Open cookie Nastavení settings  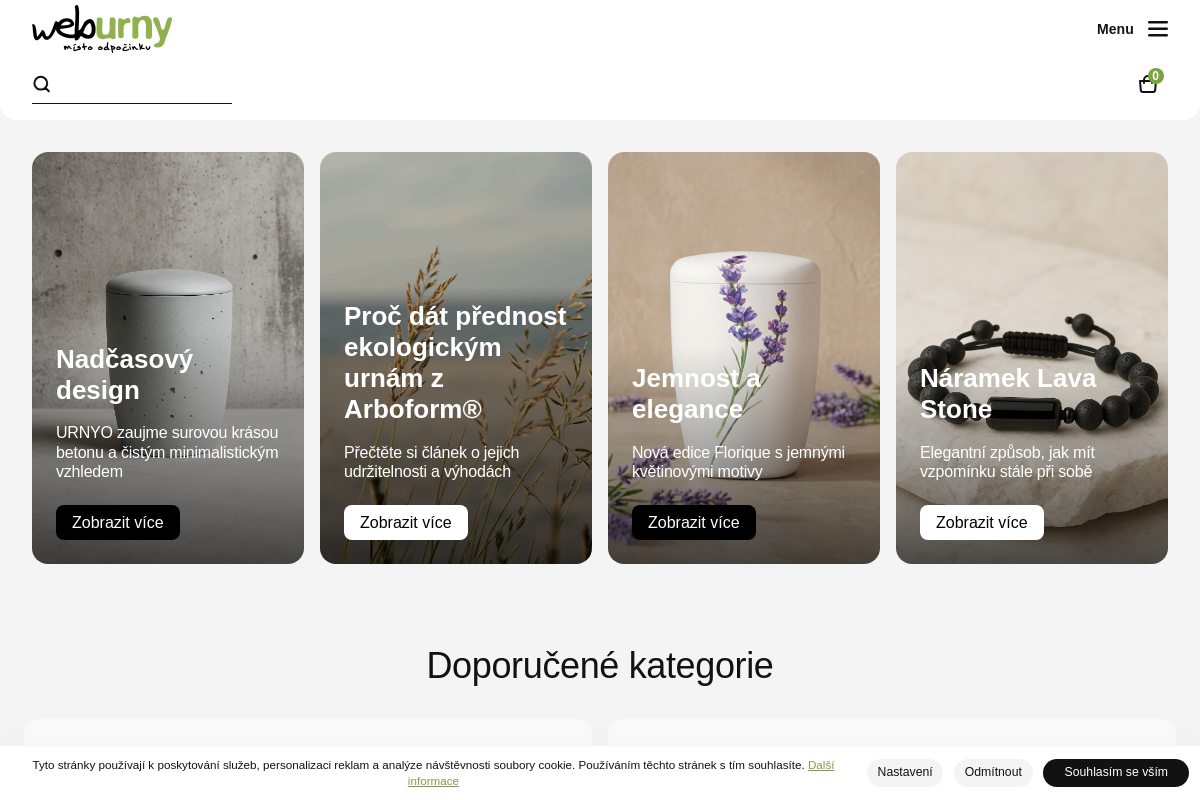coord(905,772)
